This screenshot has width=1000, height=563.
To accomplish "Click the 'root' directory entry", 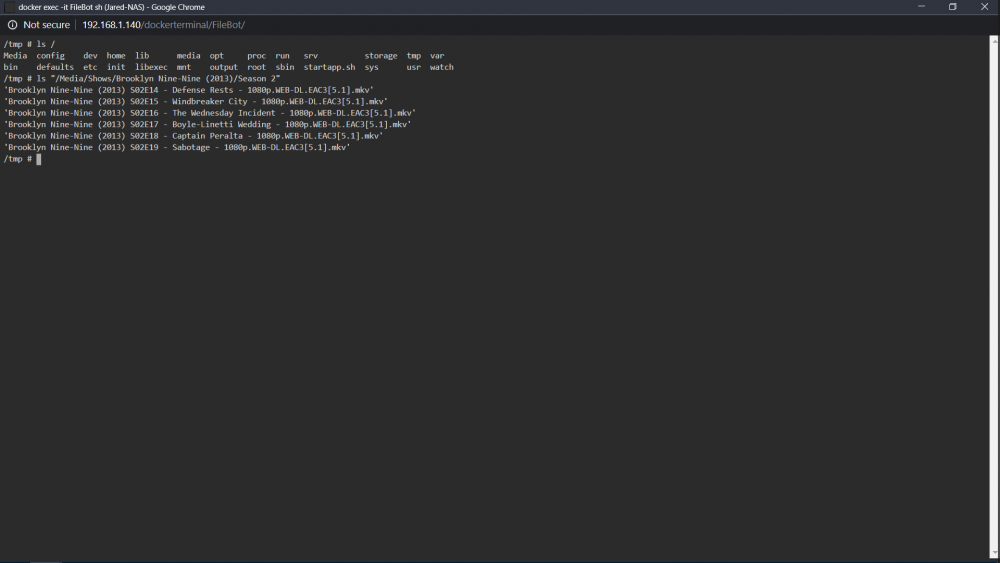I will click(256, 67).
